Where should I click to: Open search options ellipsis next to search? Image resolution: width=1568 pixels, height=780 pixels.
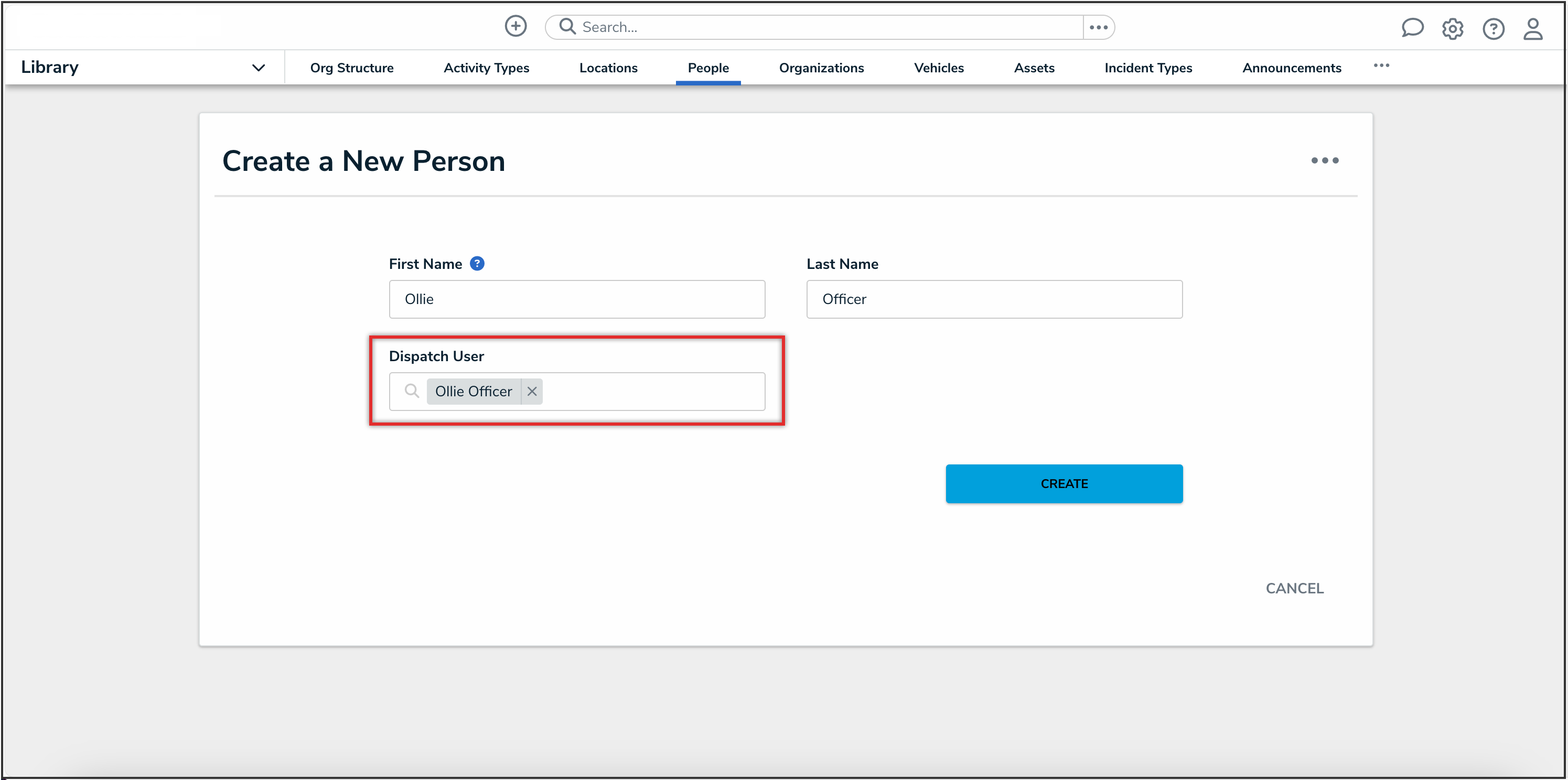pyautogui.click(x=1098, y=27)
